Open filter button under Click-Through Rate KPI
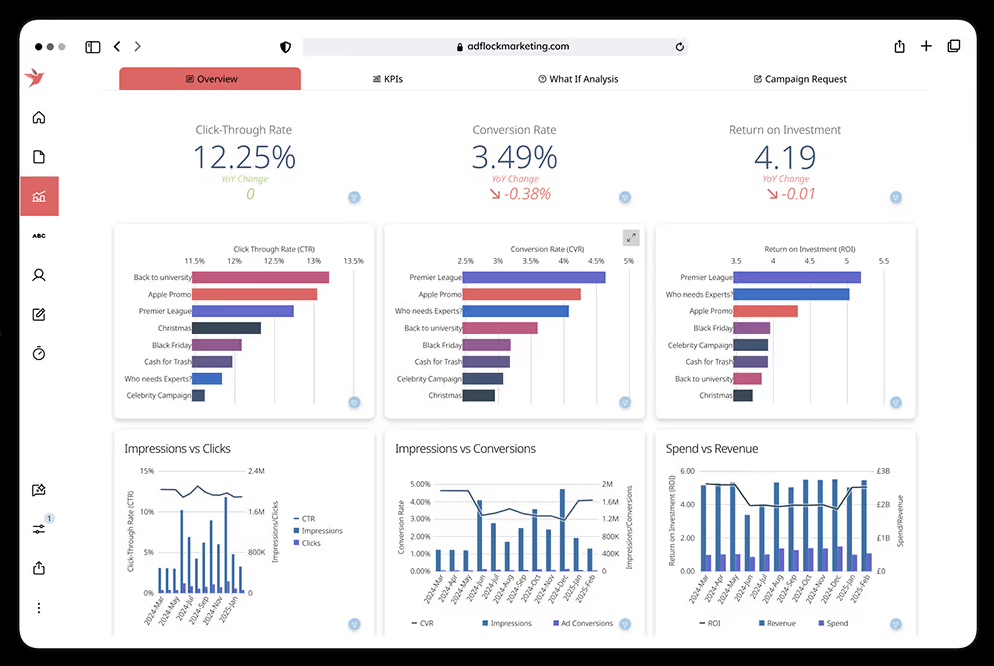994x666 pixels. (354, 198)
